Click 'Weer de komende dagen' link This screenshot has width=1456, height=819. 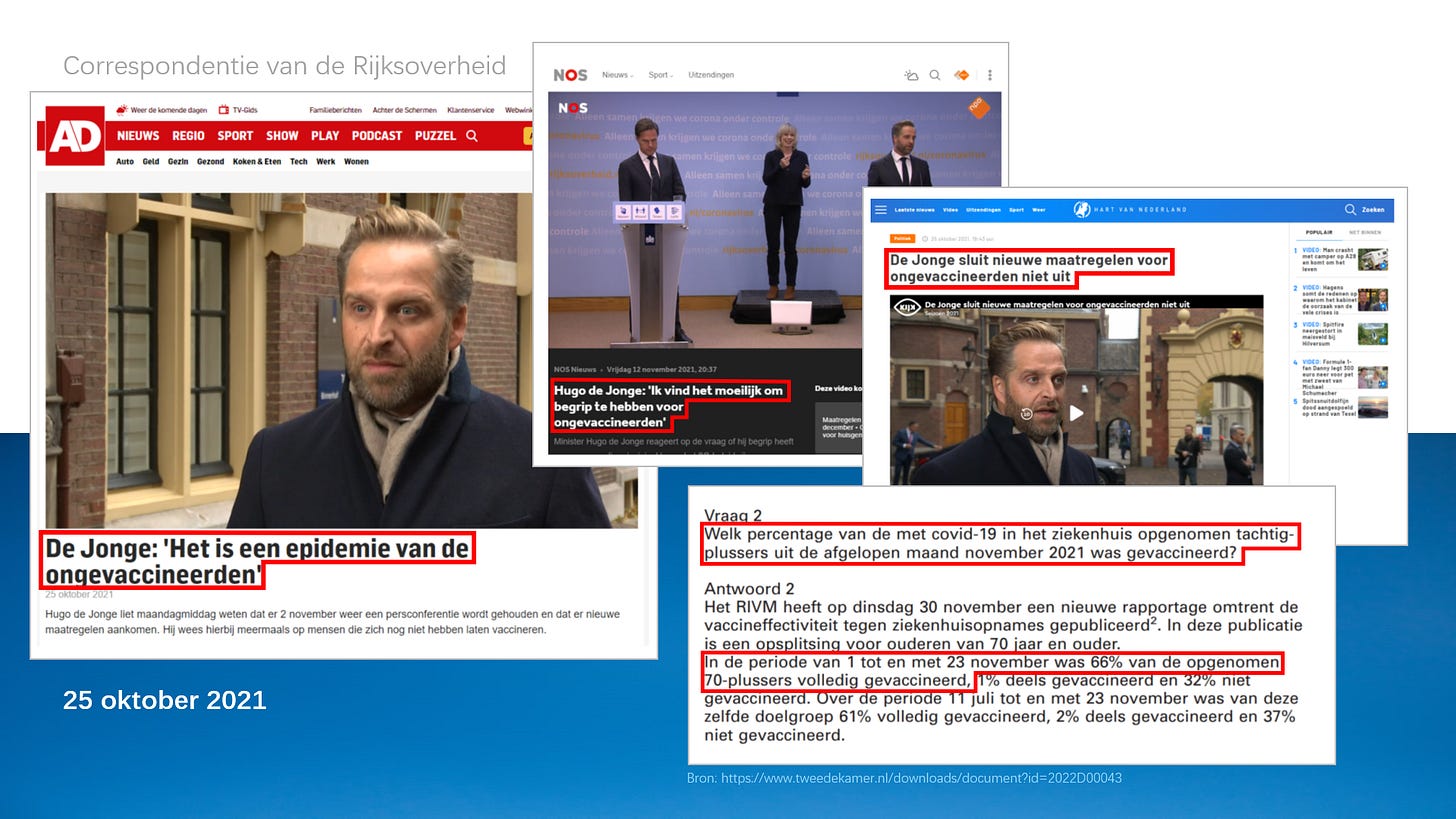point(169,110)
